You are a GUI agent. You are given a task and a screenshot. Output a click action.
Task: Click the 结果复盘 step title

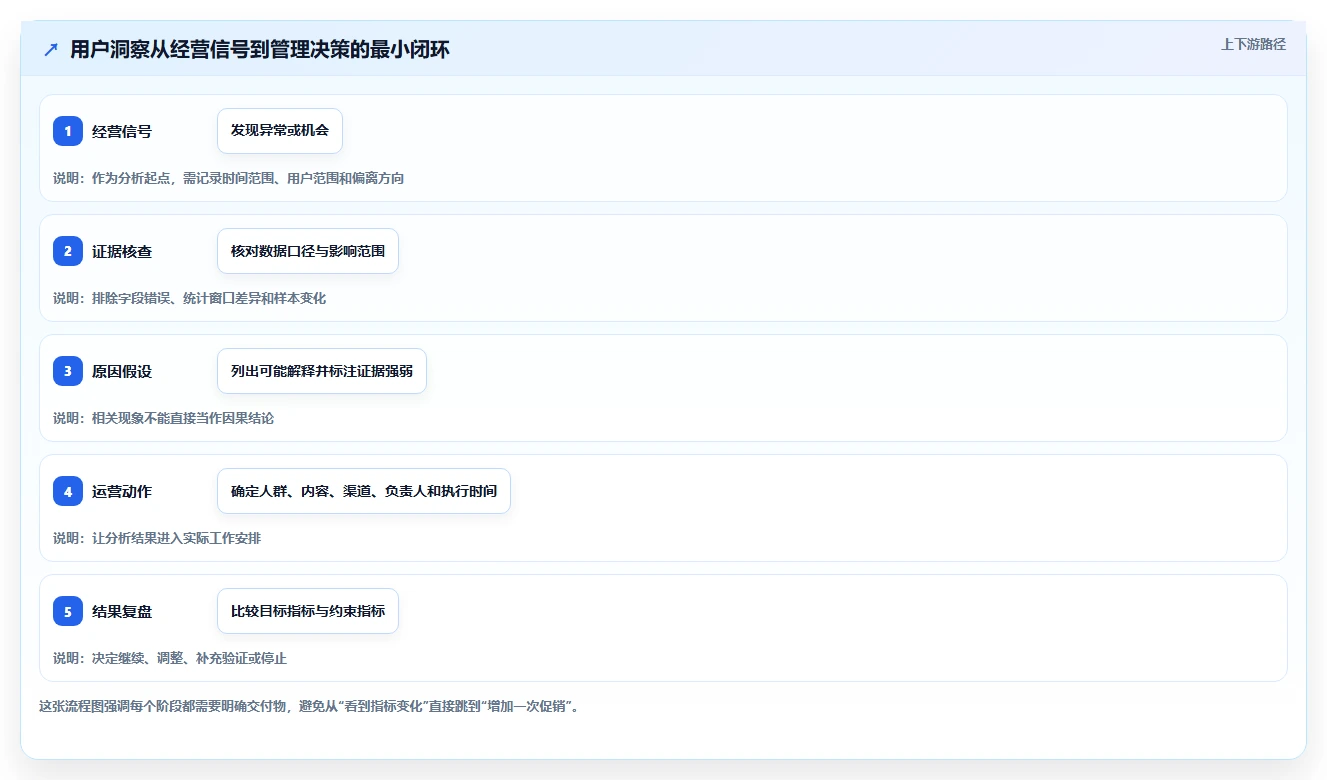click(122, 611)
